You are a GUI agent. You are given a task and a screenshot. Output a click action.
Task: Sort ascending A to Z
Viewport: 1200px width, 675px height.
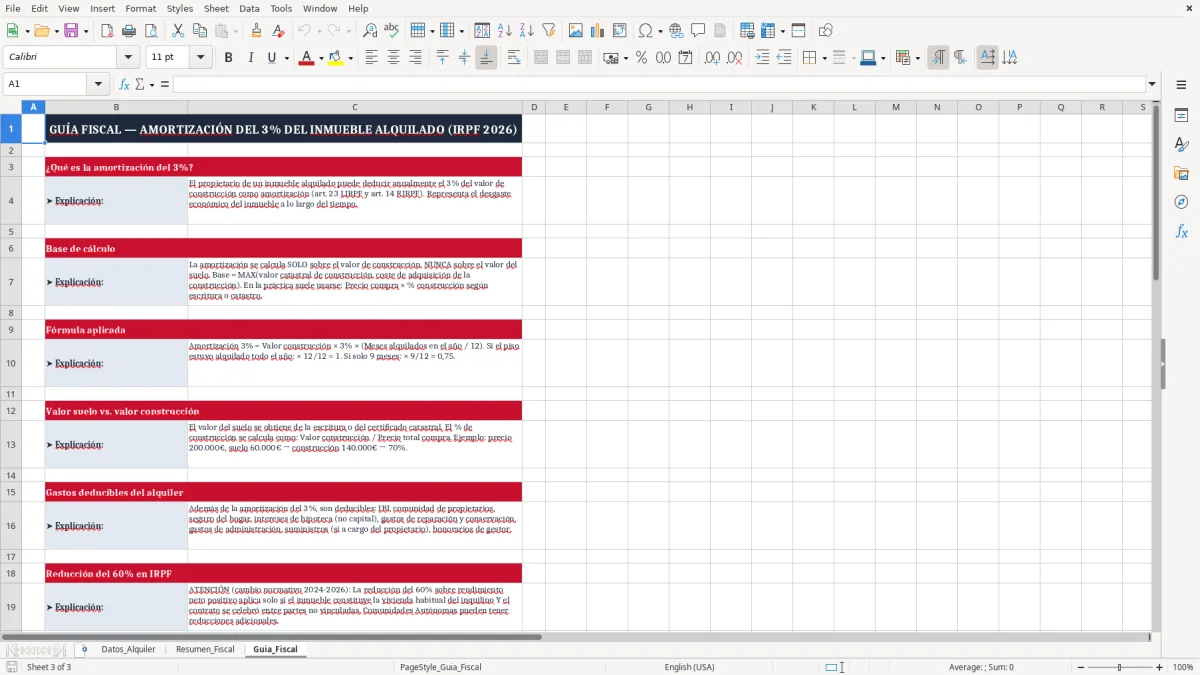505,31
